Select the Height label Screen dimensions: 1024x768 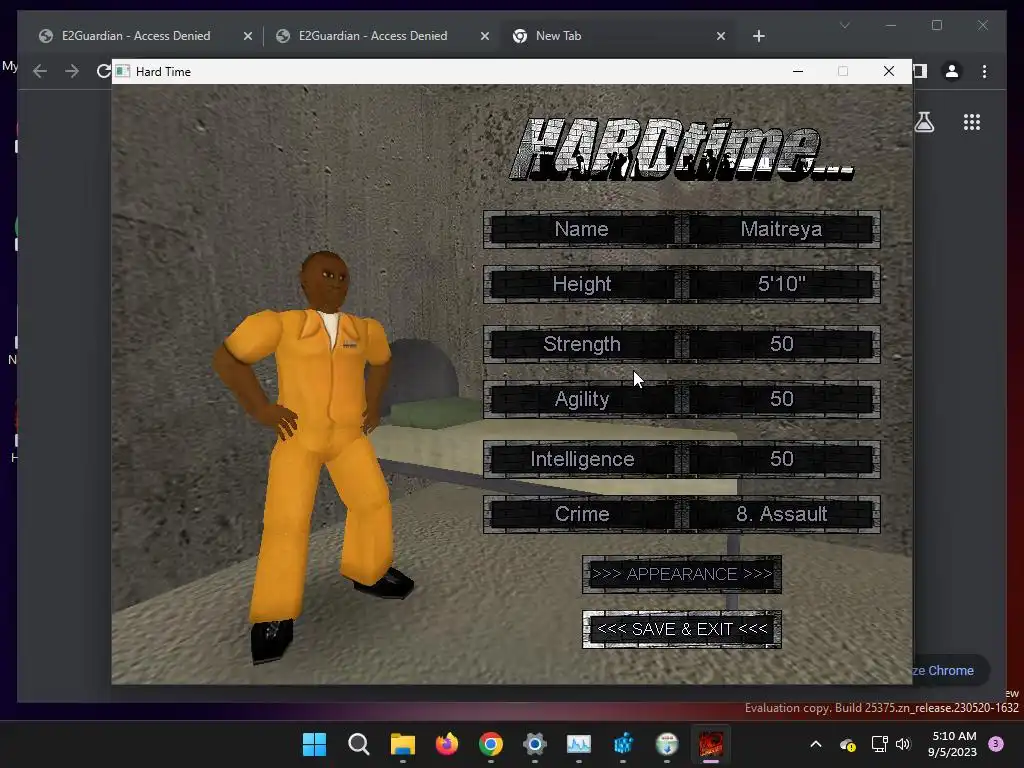(x=581, y=284)
